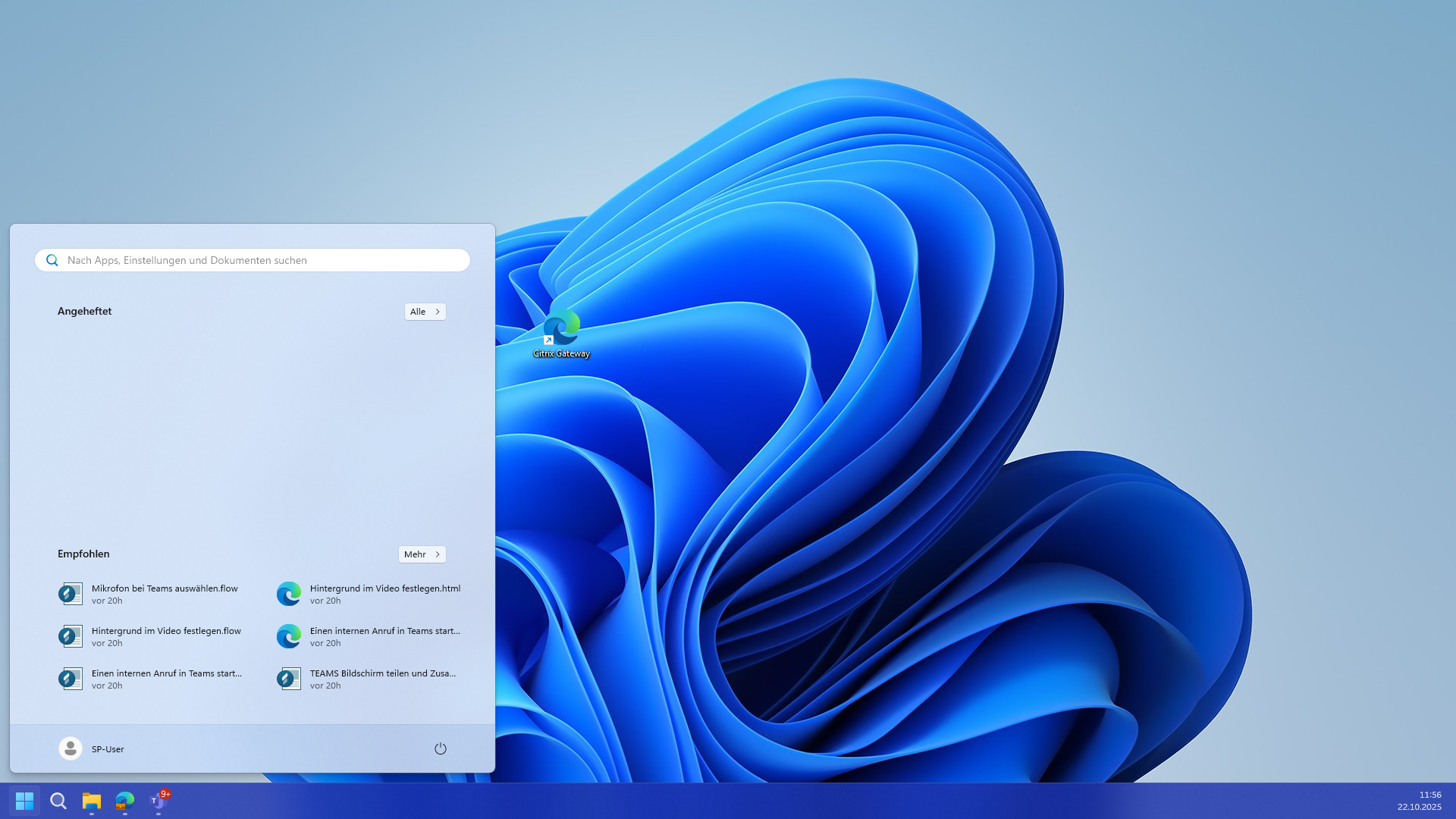
Task: Expand all apps with Alle button
Action: (425, 312)
